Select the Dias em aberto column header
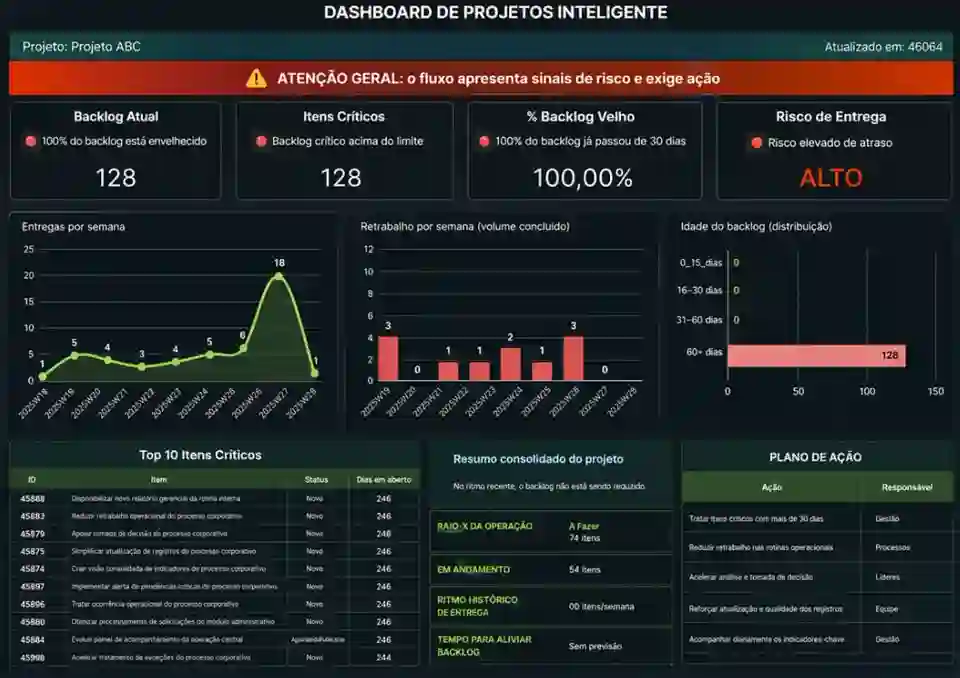Screen dimensions: 960x678 383,480
